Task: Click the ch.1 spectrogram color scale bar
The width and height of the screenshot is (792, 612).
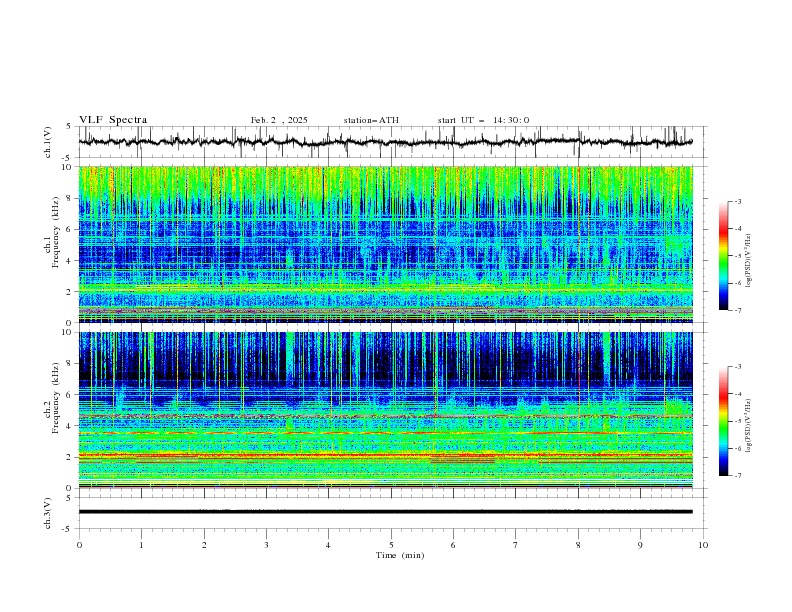Action: (723, 256)
